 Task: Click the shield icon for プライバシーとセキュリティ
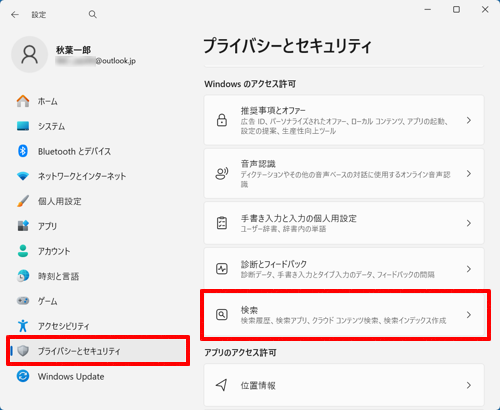(x=23, y=351)
